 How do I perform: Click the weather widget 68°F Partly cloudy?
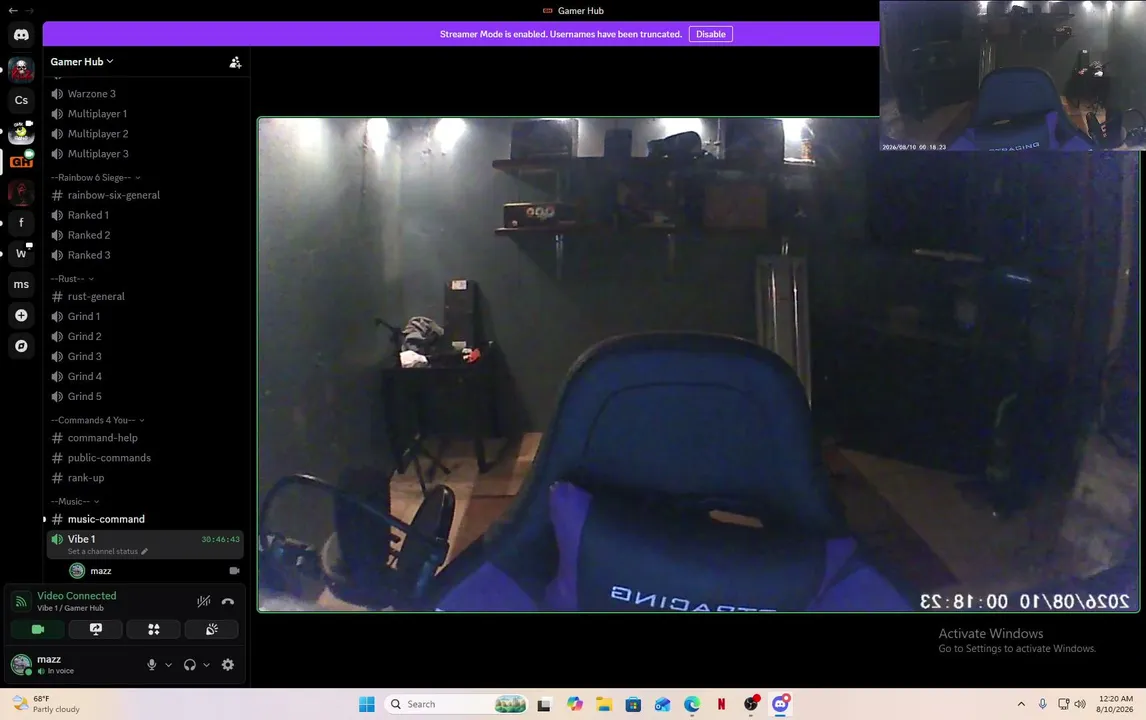[x=46, y=704]
